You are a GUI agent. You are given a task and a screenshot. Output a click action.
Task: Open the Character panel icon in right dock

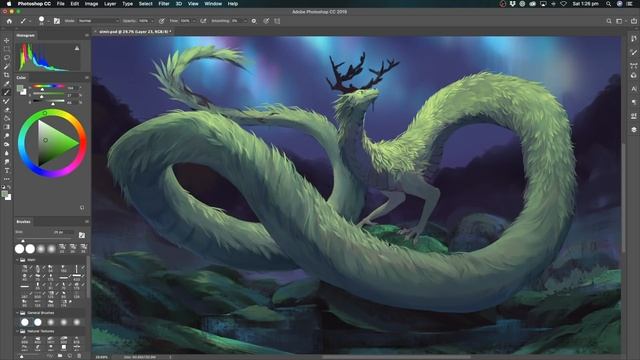pyautogui.click(x=633, y=89)
